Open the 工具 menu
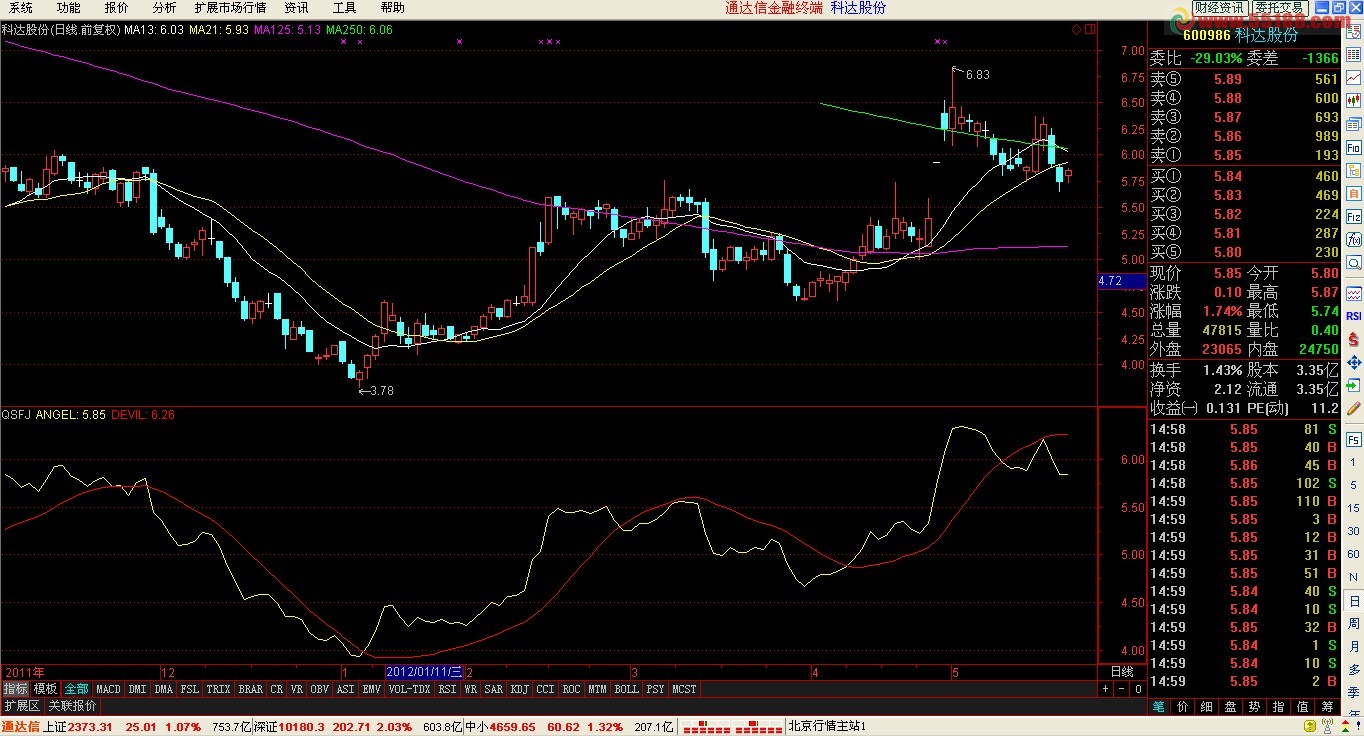 click(345, 8)
